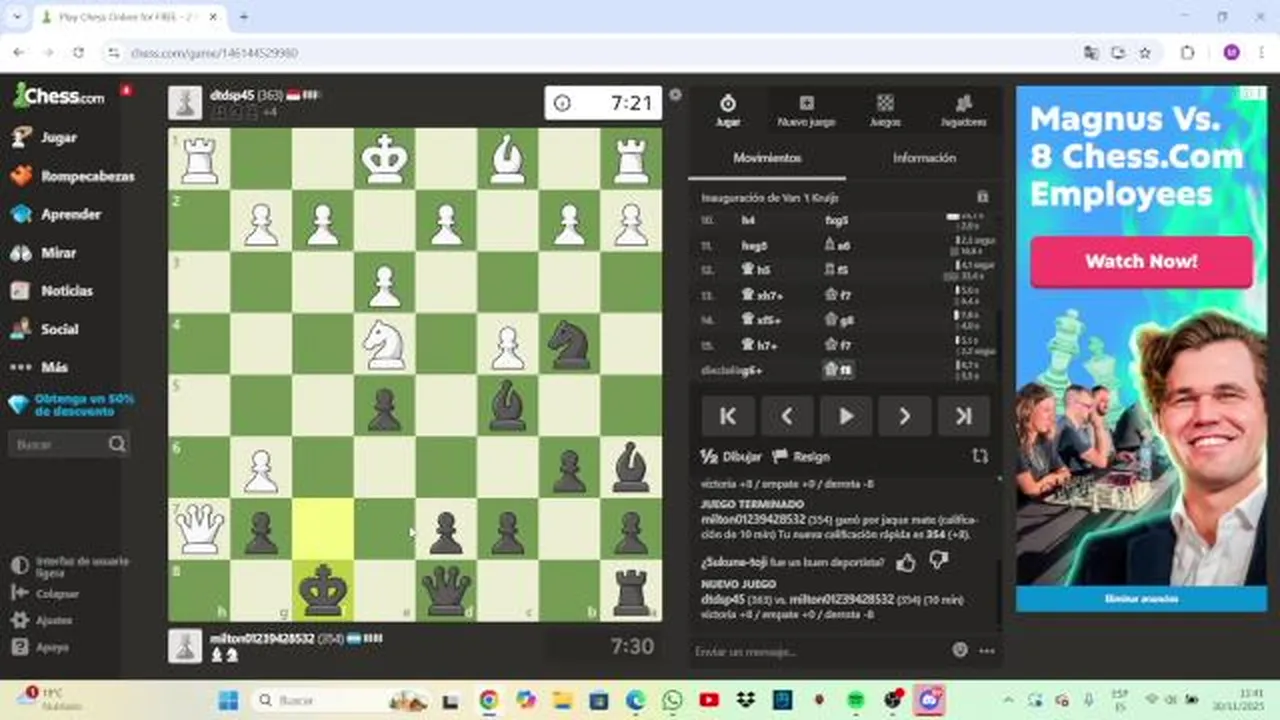
Task: Click the 50% discount offer link
Action: (x=72, y=404)
